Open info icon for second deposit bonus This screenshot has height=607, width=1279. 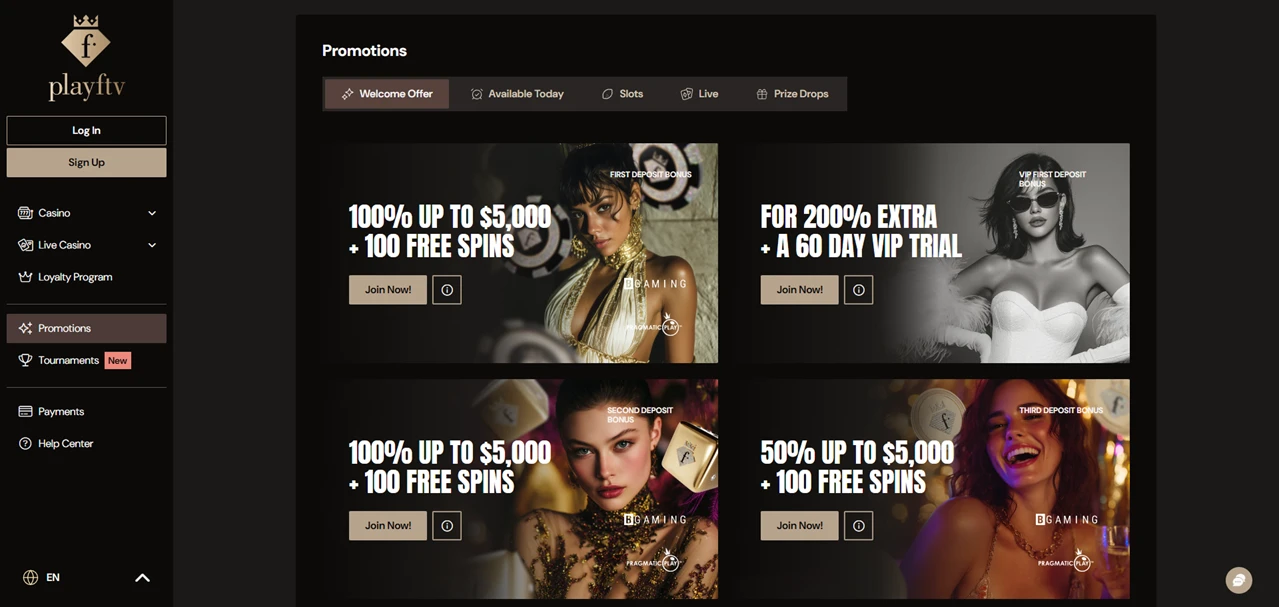(447, 526)
